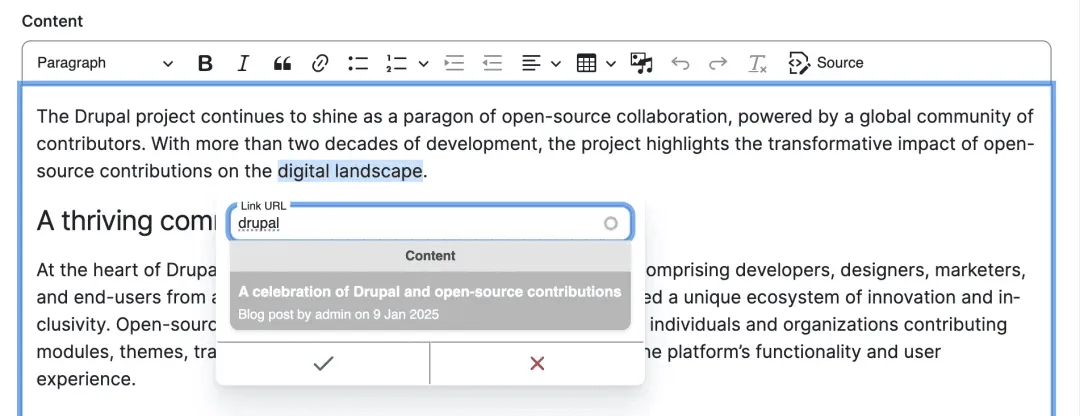
Task: Cancel link editing with the red X
Action: [537, 364]
